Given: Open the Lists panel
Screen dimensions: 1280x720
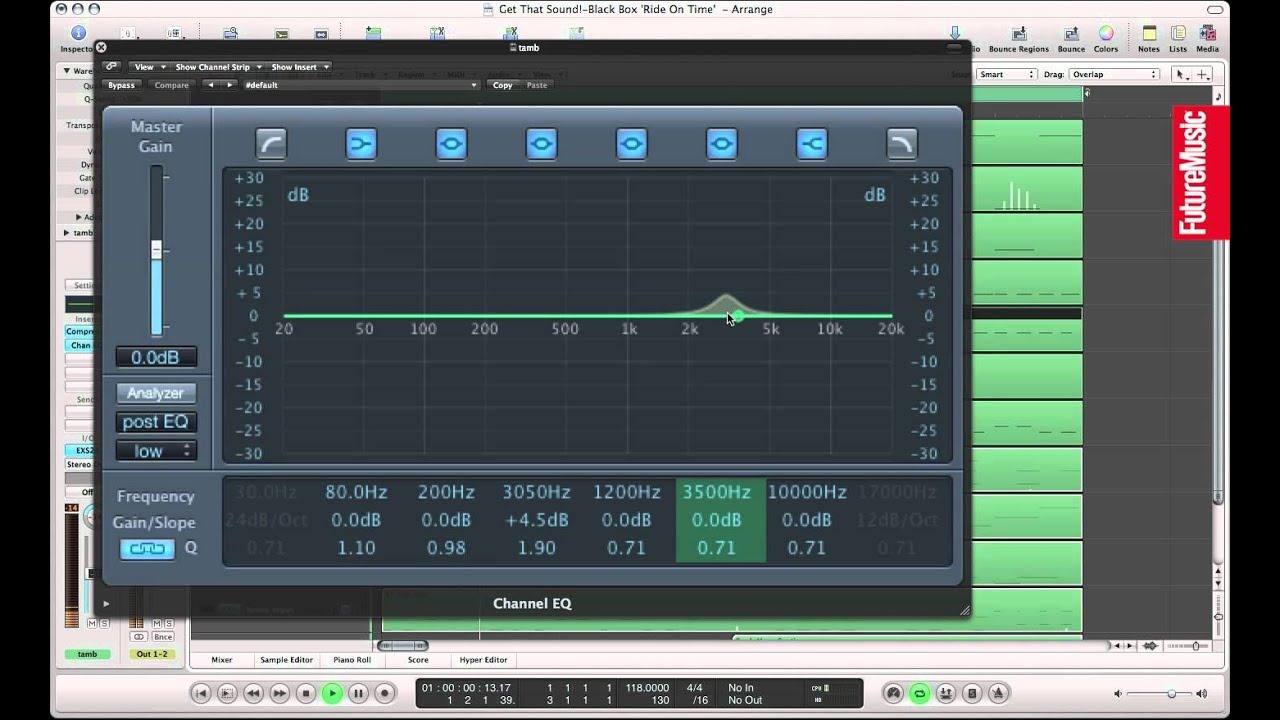Looking at the screenshot, I should pyautogui.click(x=1178, y=39).
